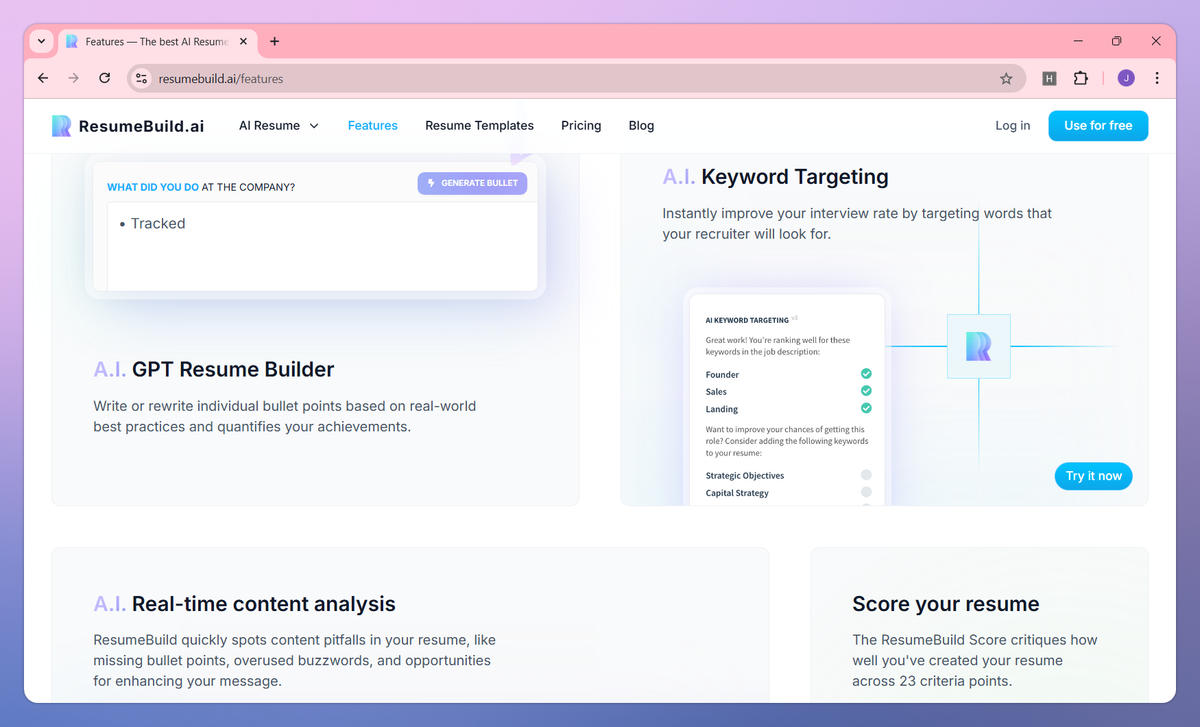1200x727 pixels.
Task: Click the A.I. Real-time content analysis heading
Action: click(245, 604)
